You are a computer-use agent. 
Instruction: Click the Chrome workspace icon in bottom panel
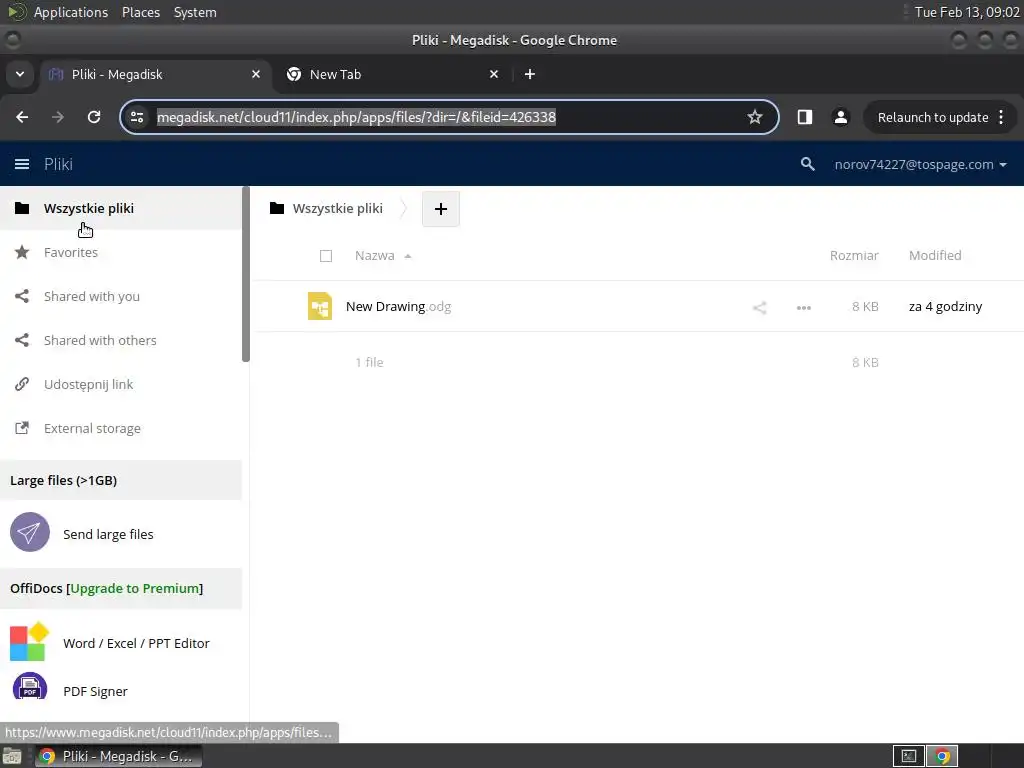942,756
